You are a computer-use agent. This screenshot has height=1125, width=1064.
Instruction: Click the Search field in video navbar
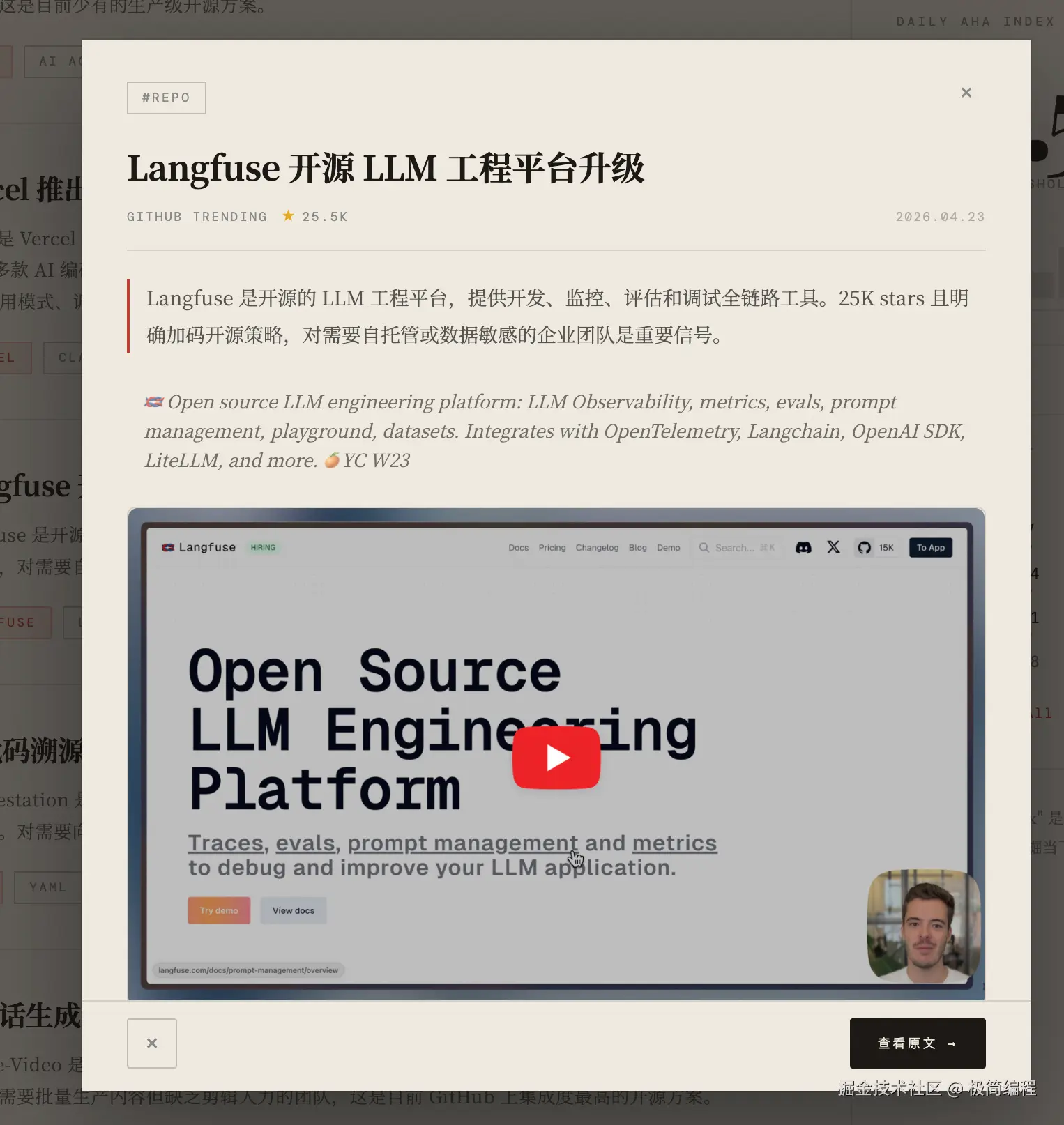click(x=737, y=548)
